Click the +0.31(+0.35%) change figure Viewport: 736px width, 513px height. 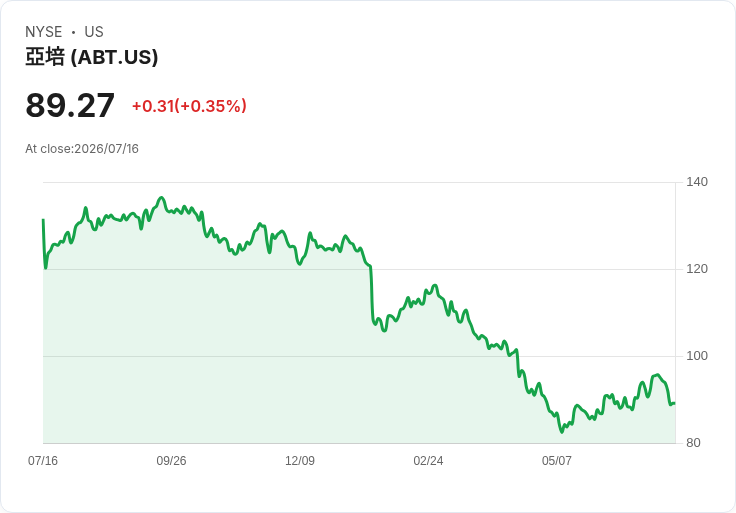(189, 106)
